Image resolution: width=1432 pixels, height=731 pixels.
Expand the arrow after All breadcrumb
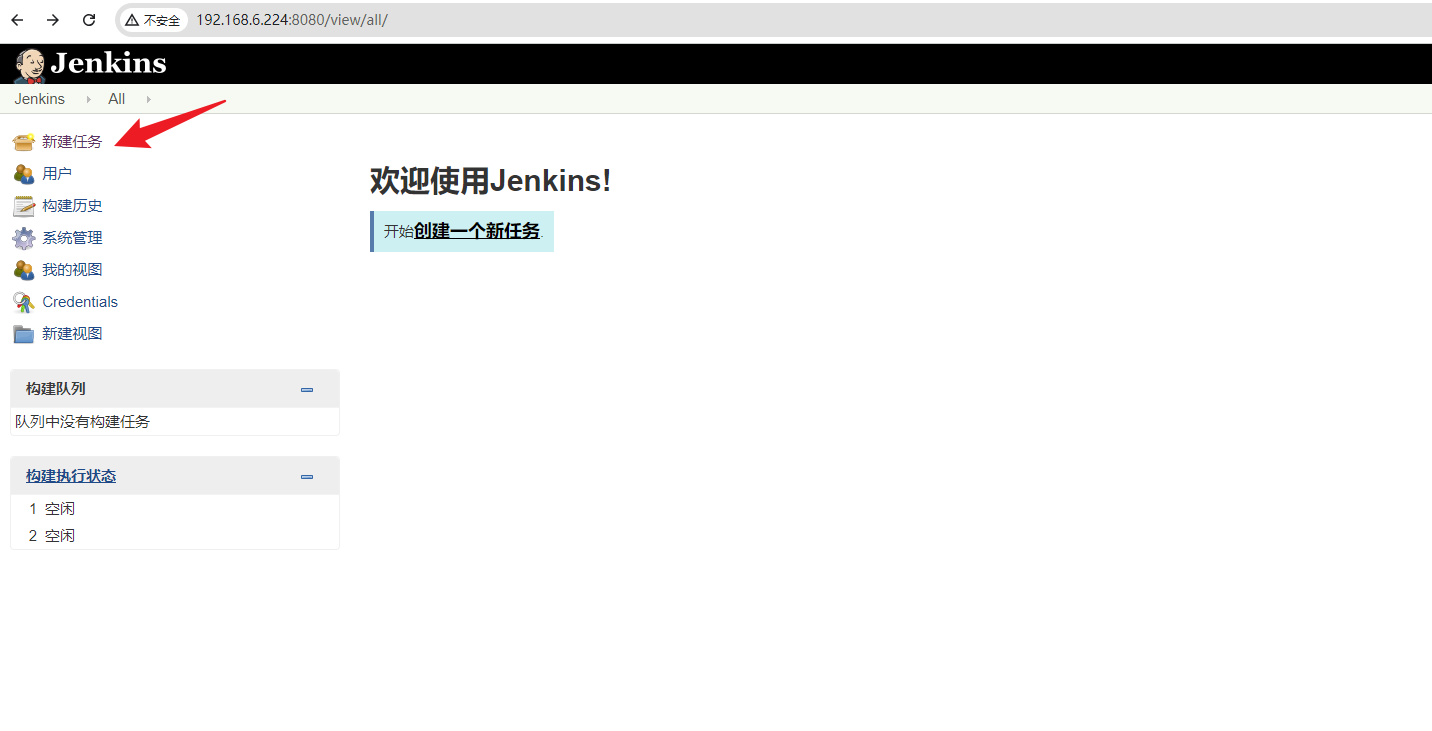148,99
